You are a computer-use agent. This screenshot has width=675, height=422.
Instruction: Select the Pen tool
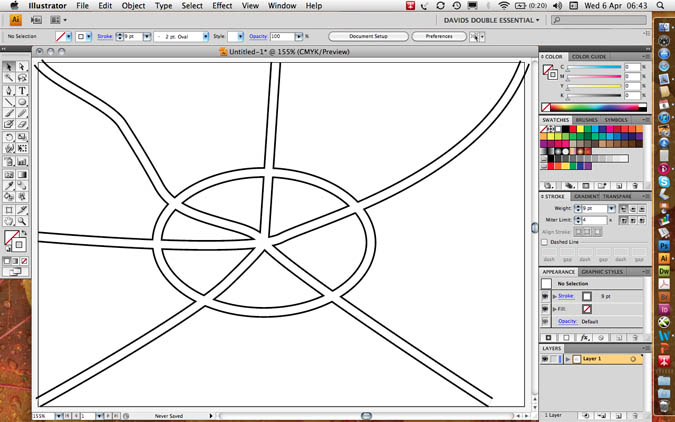tap(8, 90)
